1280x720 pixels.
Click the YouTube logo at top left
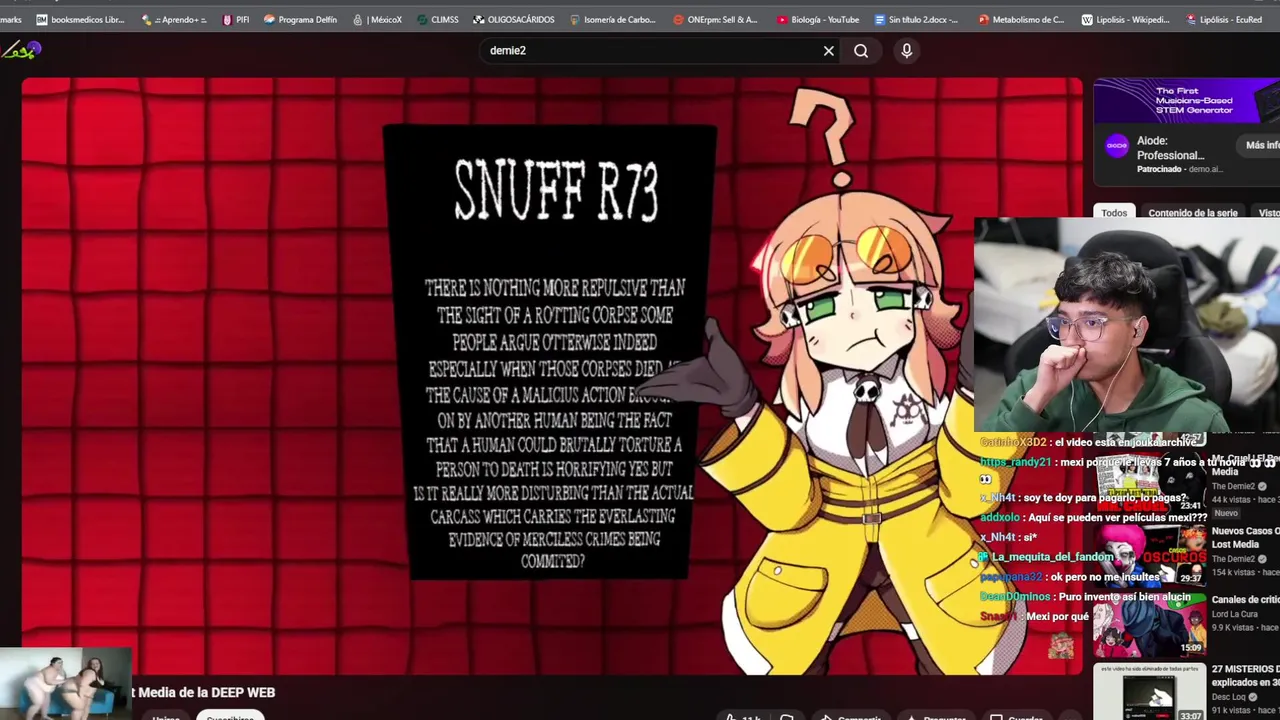tap(21, 50)
